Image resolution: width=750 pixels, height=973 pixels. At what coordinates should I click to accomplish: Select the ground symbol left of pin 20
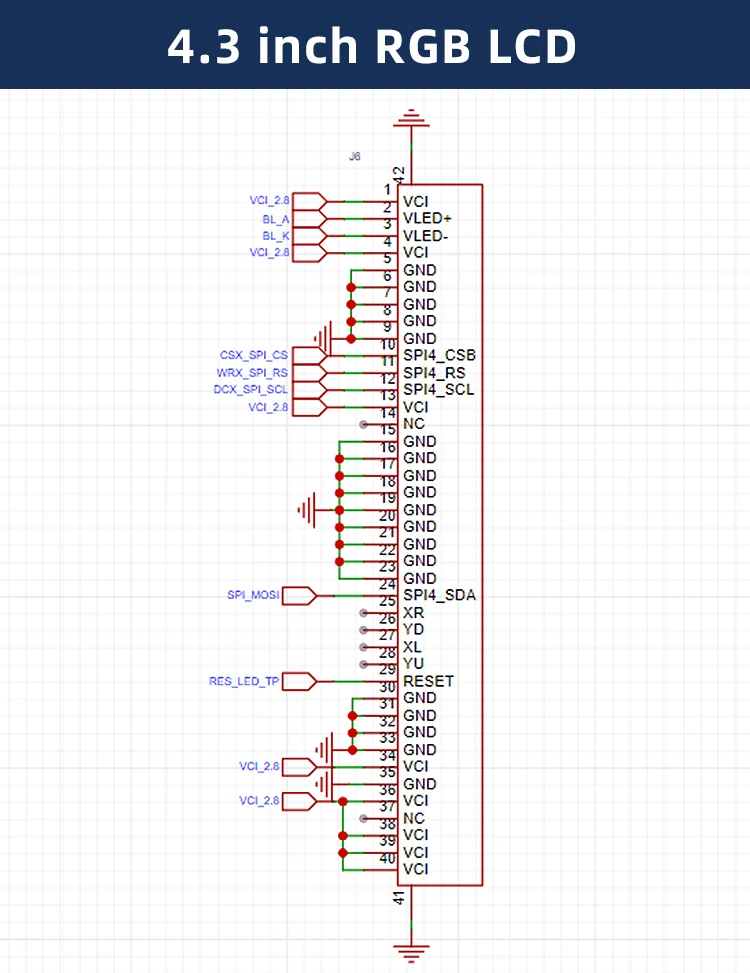point(307,510)
